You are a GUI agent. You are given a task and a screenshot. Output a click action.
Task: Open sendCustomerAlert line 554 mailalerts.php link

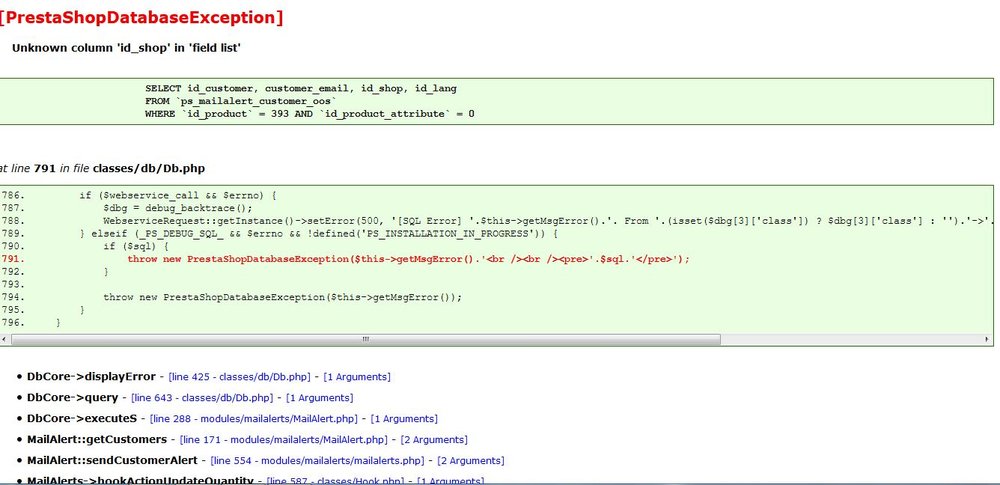(320, 461)
